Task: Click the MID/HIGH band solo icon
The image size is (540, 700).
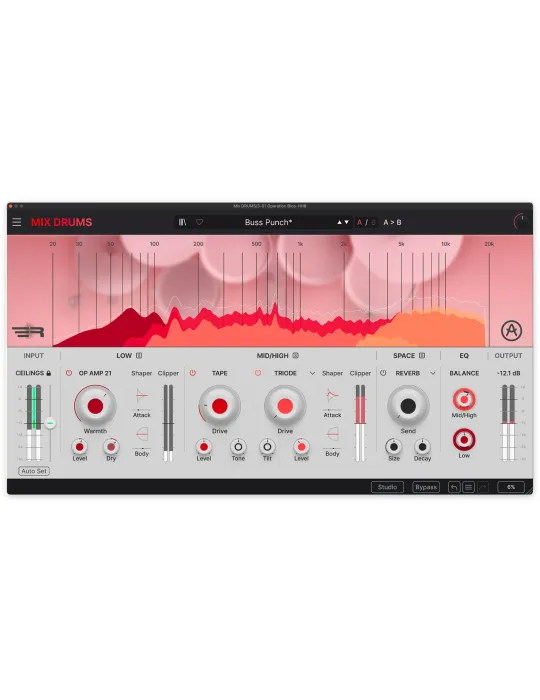Action: tap(295, 356)
